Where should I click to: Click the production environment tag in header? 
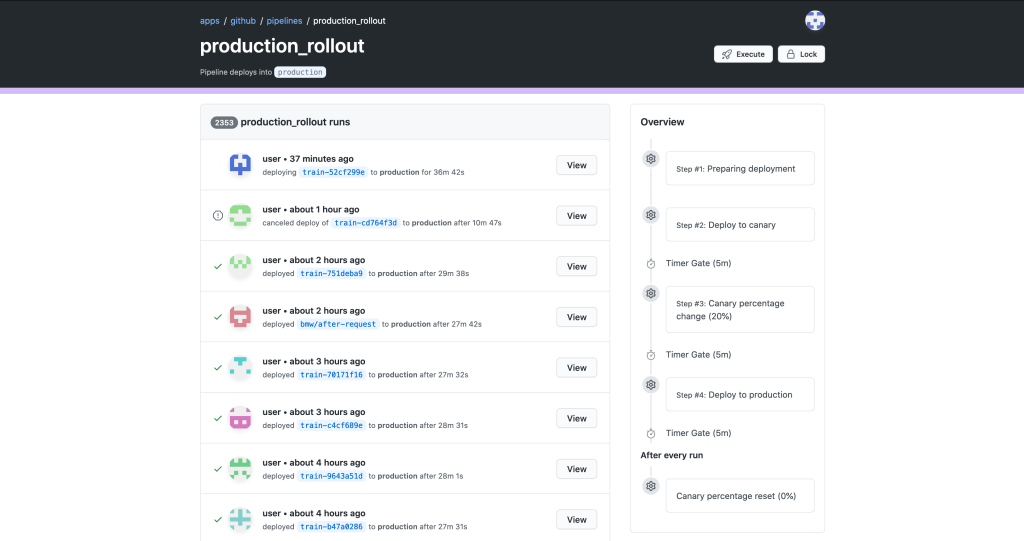pyautogui.click(x=300, y=72)
